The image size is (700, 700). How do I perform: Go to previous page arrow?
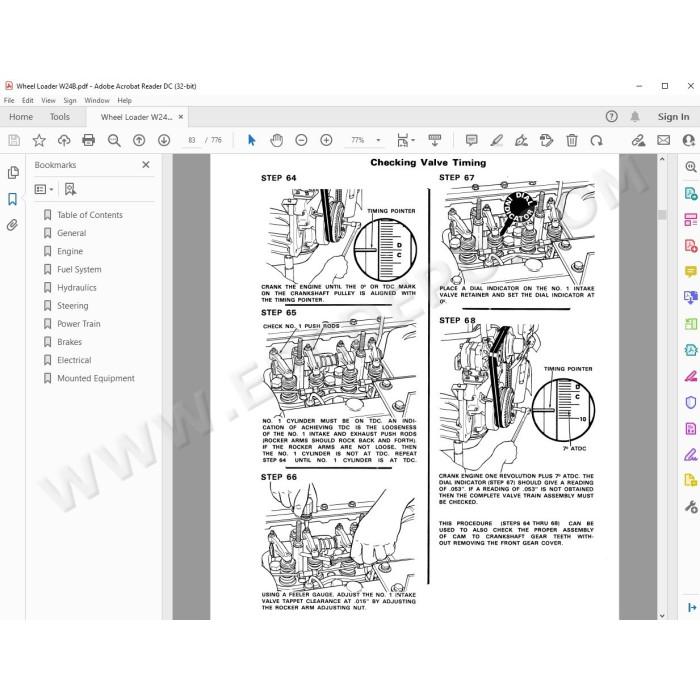point(139,140)
